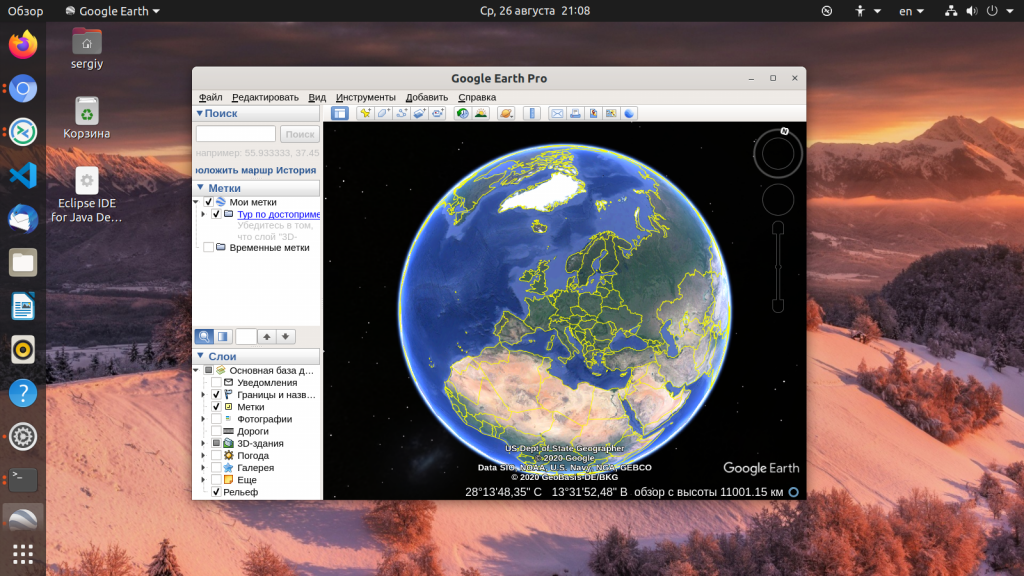Expand the Погода layer tree item

point(203,455)
